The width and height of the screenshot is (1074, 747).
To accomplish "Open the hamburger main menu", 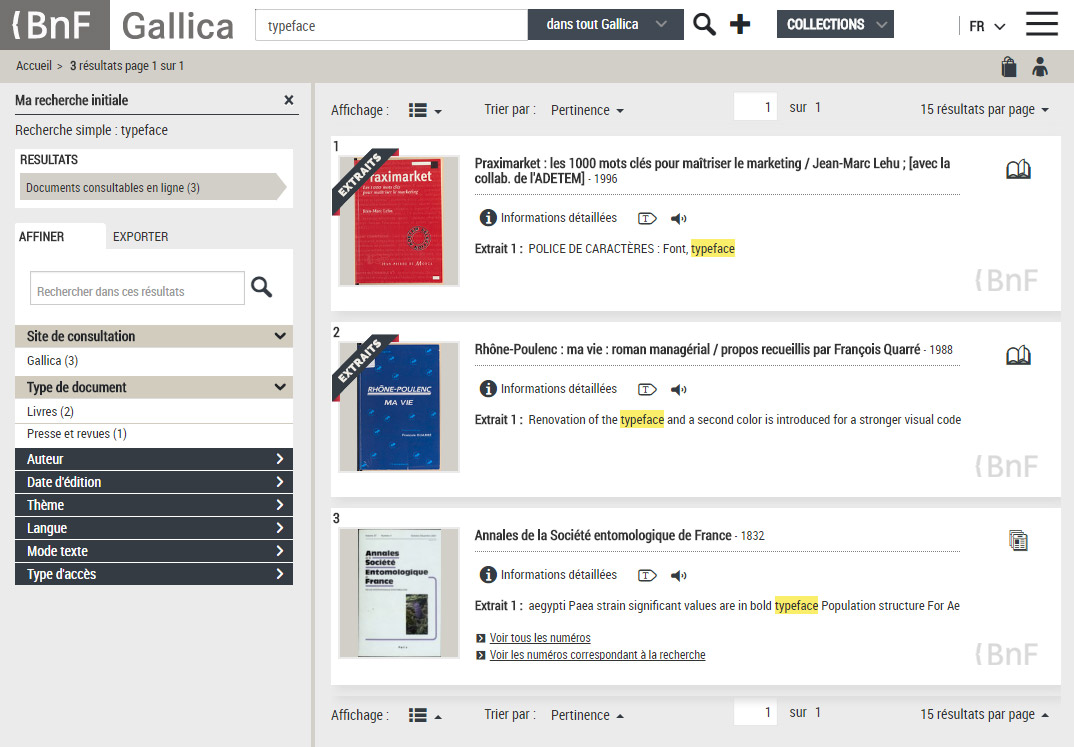I will pos(1042,24).
